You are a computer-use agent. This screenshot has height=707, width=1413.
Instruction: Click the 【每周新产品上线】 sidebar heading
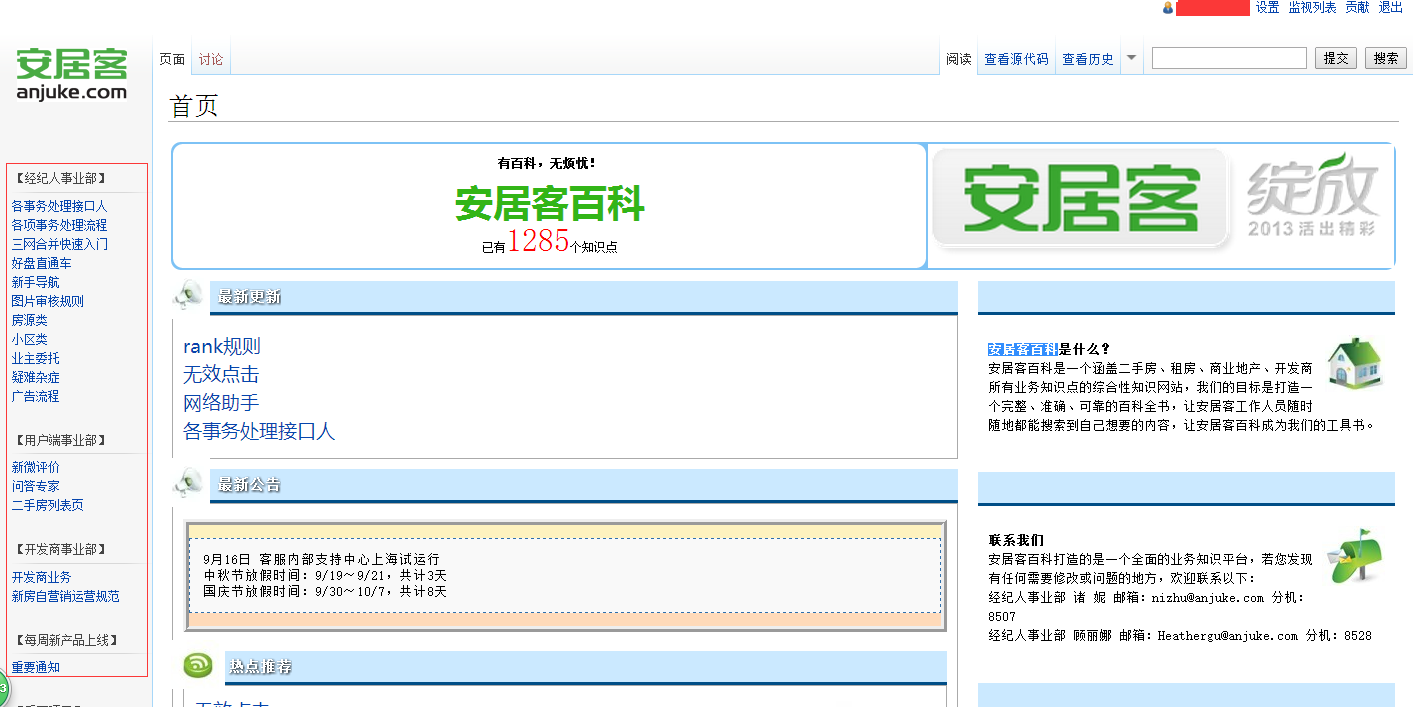point(66,640)
